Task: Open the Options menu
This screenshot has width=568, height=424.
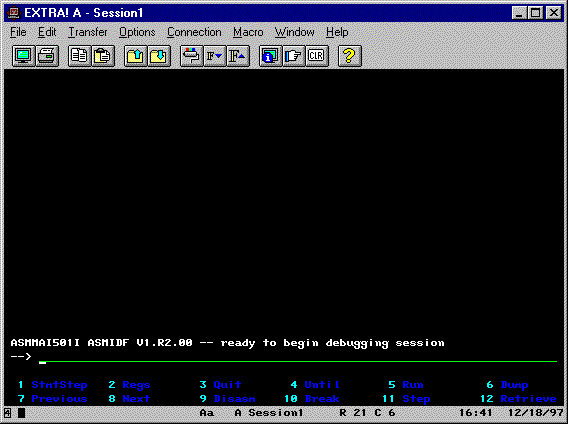Action: [137, 32]
